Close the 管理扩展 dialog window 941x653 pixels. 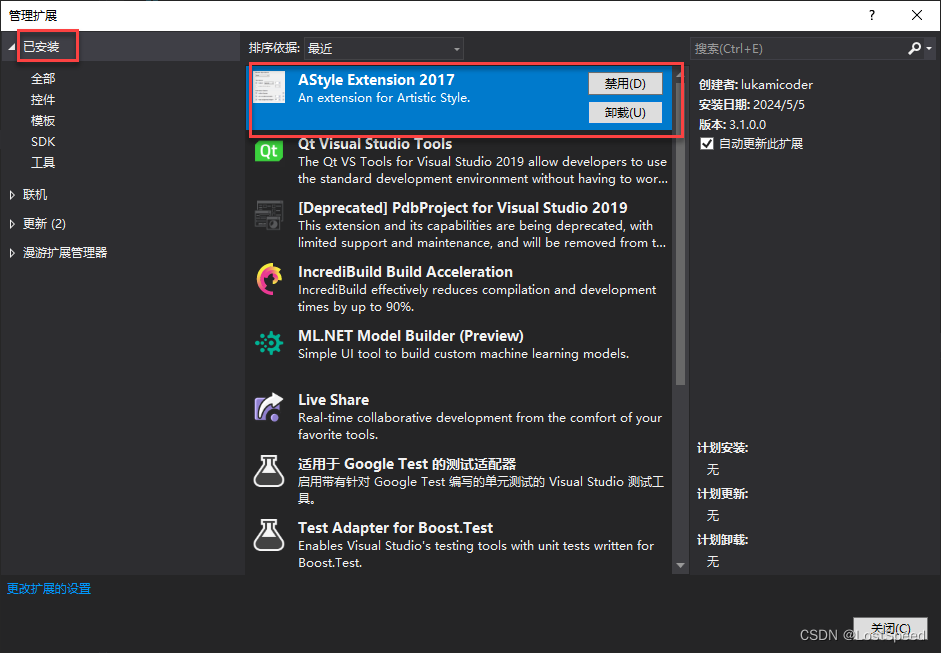click(x=917, y=16)
